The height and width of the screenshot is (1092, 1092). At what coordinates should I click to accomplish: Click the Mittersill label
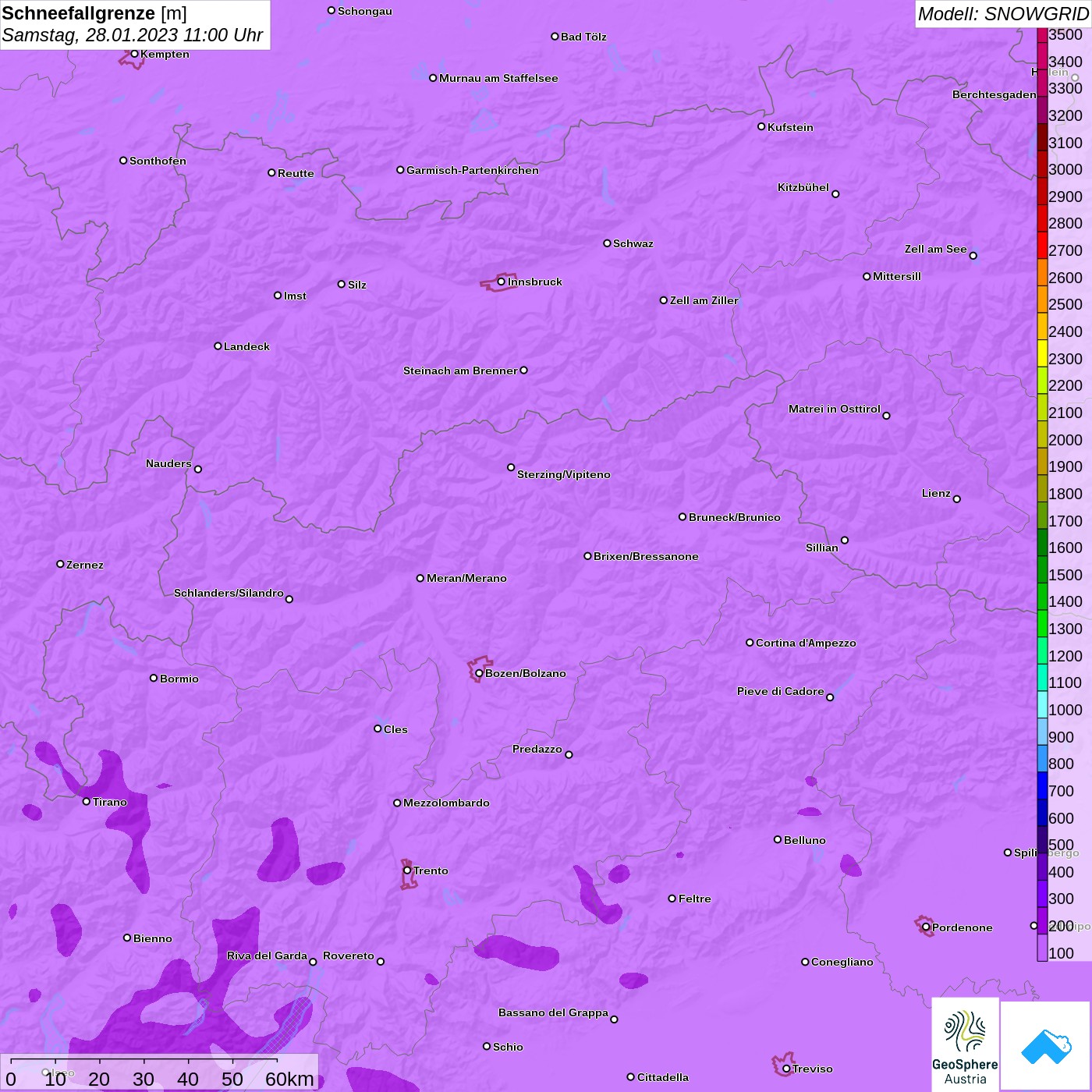tap(897, 276)
